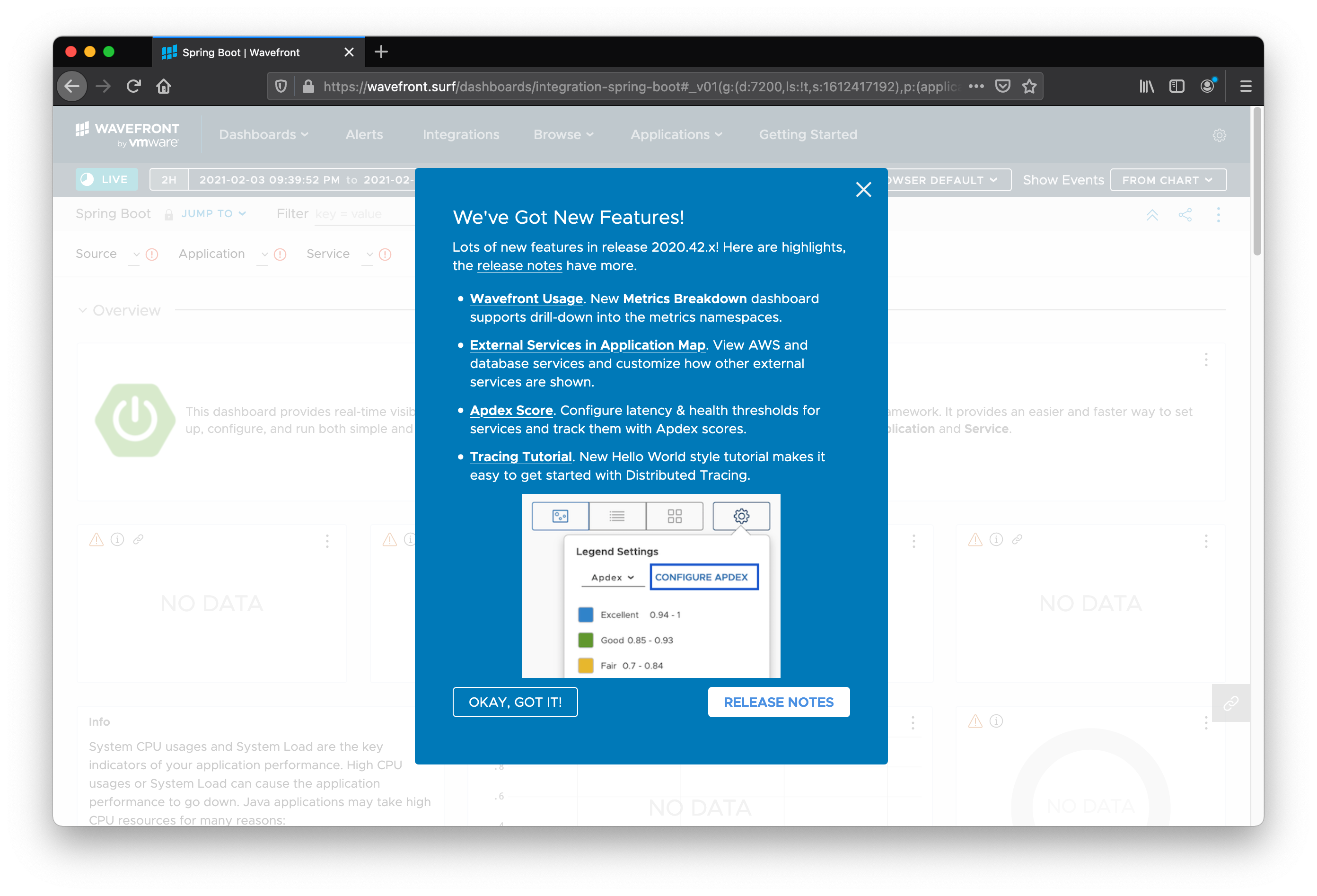The height and width of the screenshot is (896, 1317).
Task: Select the Integrations menu bar item
Action: coord(461,133)
